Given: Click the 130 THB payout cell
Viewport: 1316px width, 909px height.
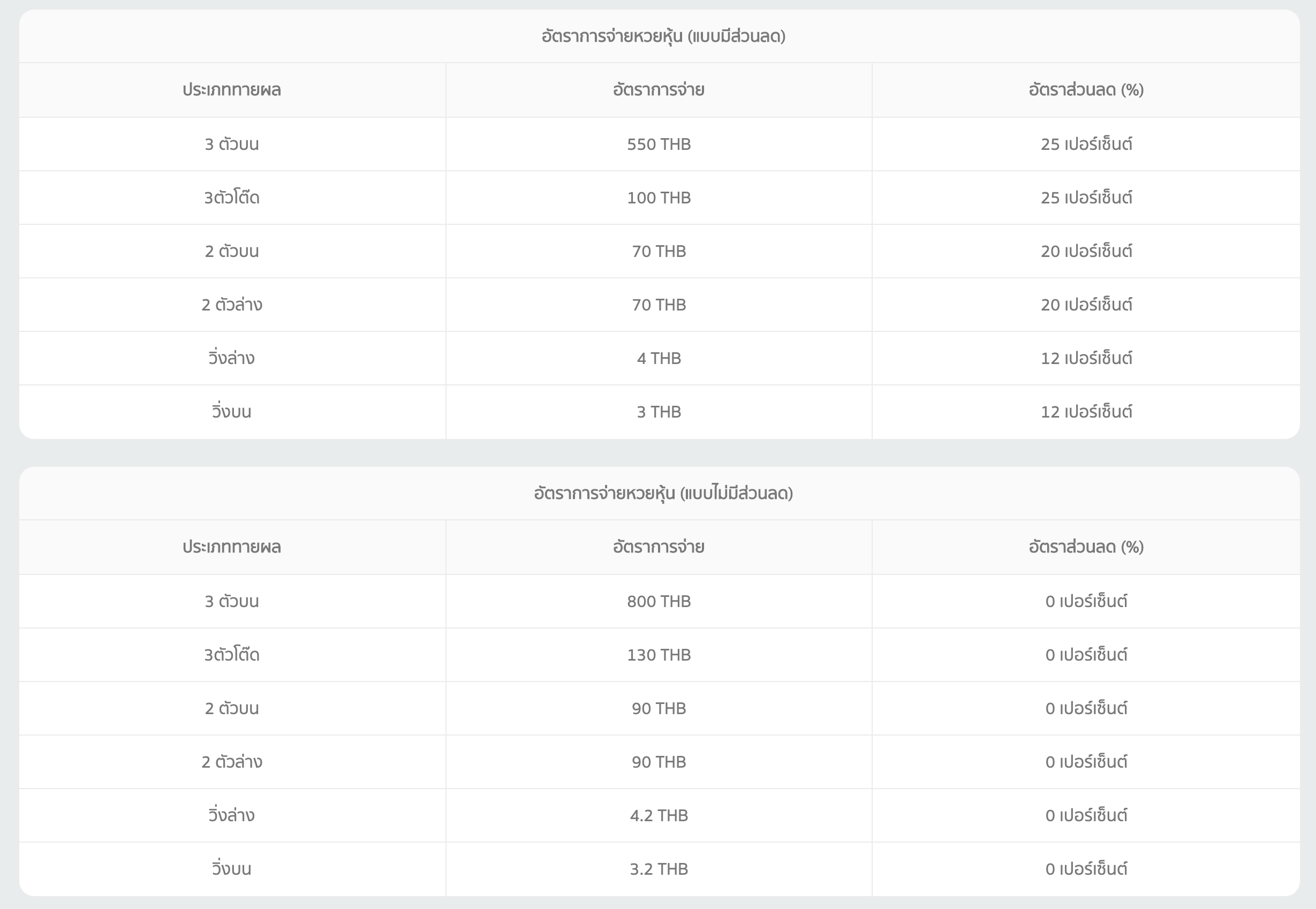Looking at the screenshot, I should point(659,655).
